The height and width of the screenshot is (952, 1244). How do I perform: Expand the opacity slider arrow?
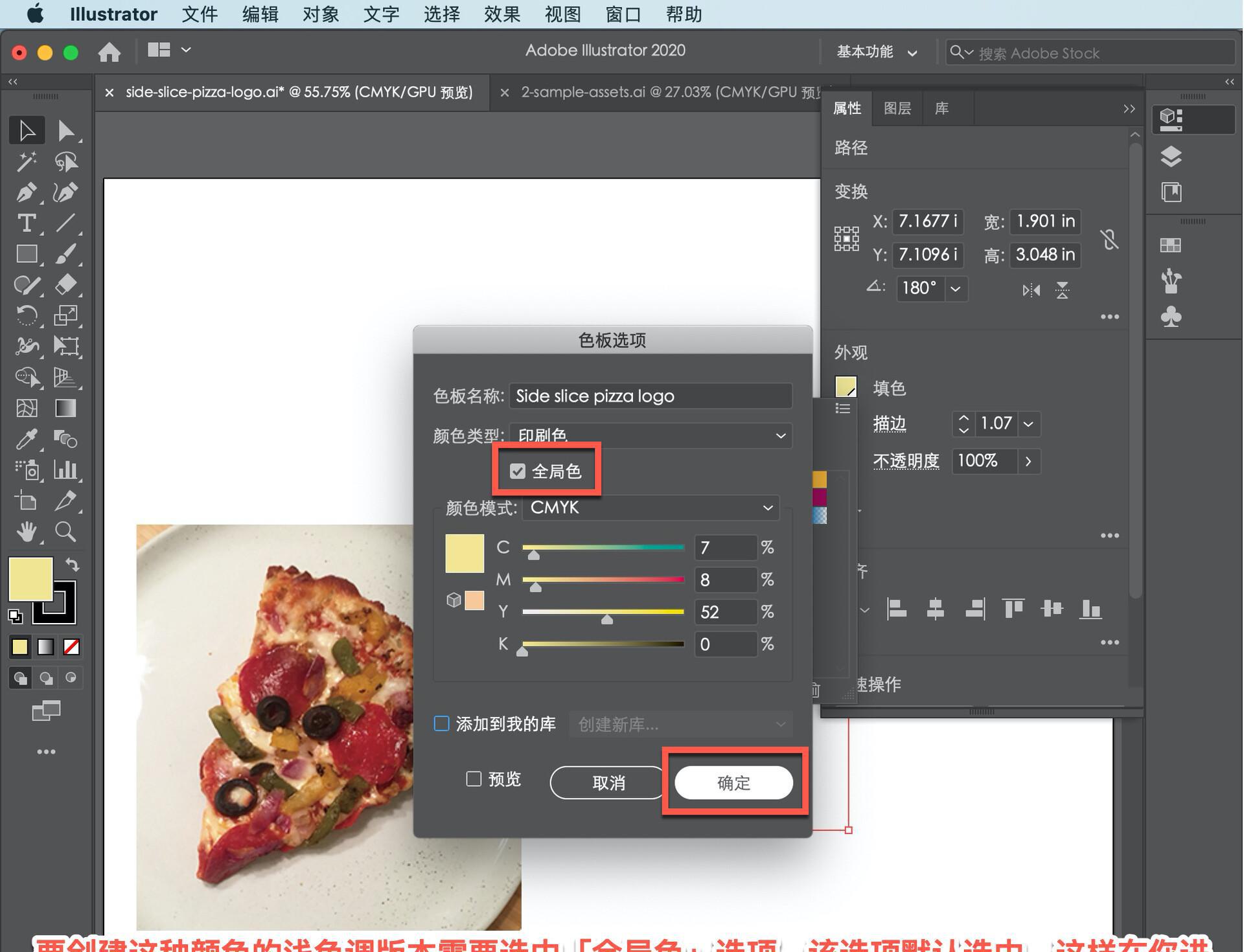coord(1028,461)
